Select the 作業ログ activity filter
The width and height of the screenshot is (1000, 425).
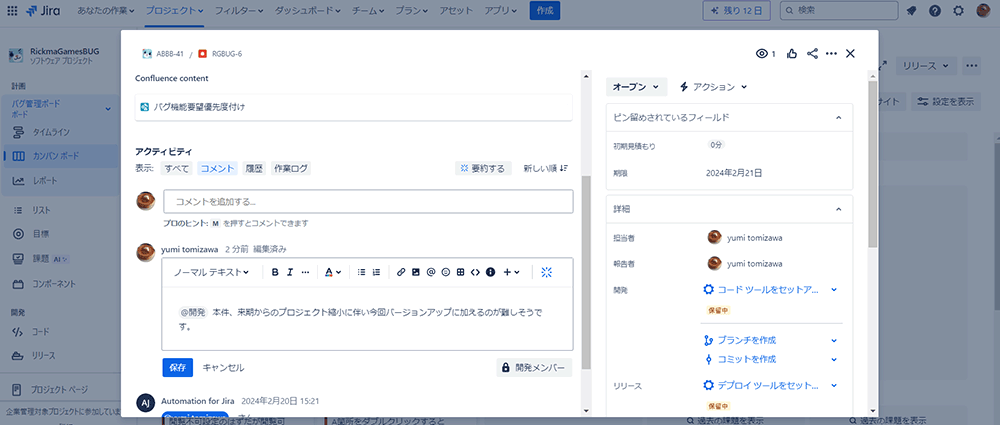290,168
